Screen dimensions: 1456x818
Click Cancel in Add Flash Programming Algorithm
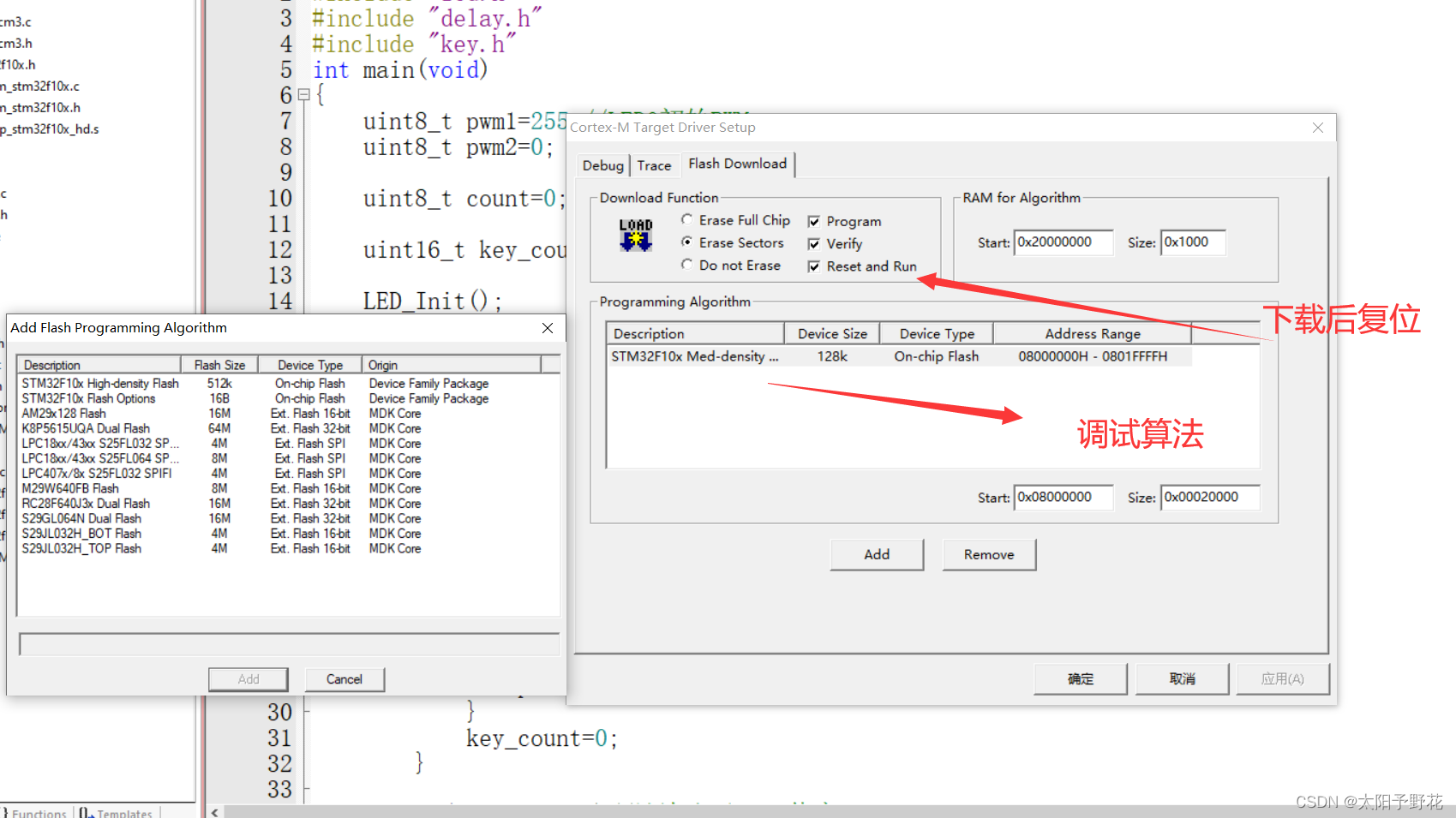coord(345,679)
